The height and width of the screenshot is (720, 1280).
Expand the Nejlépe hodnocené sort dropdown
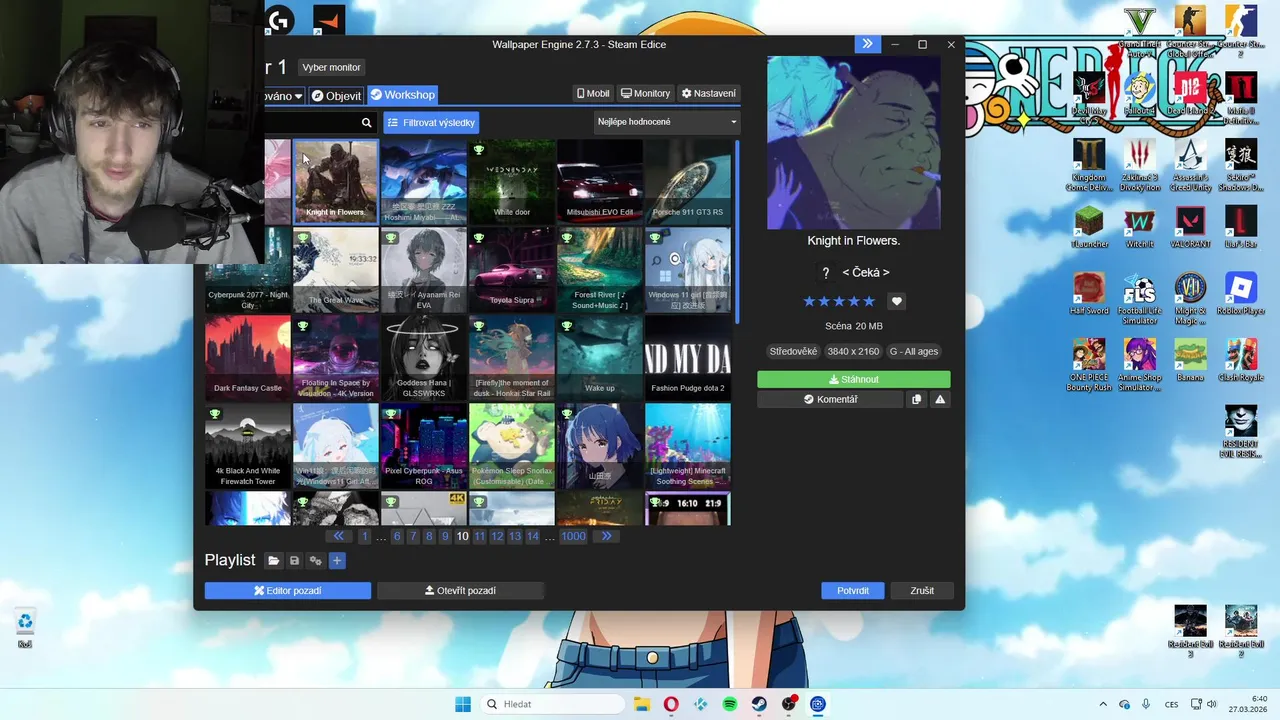click(x=667, y=122)
